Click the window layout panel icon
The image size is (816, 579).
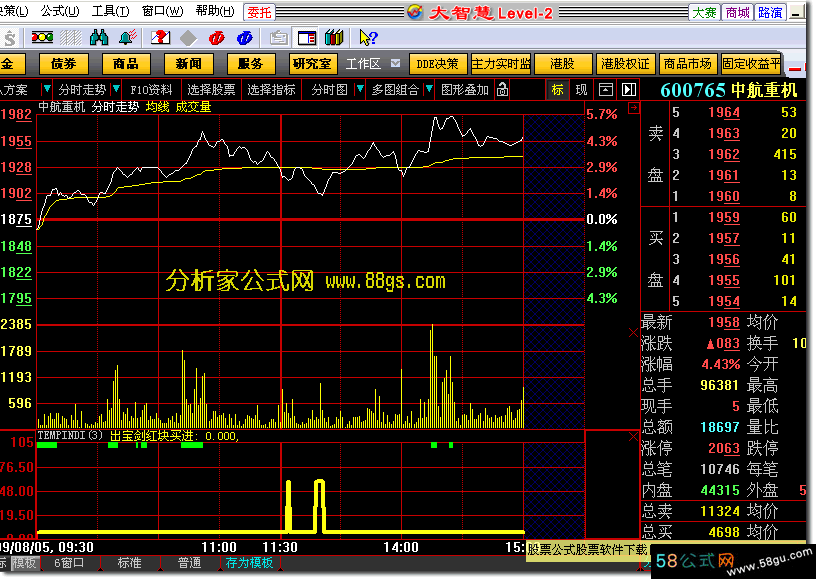point(307,38)
